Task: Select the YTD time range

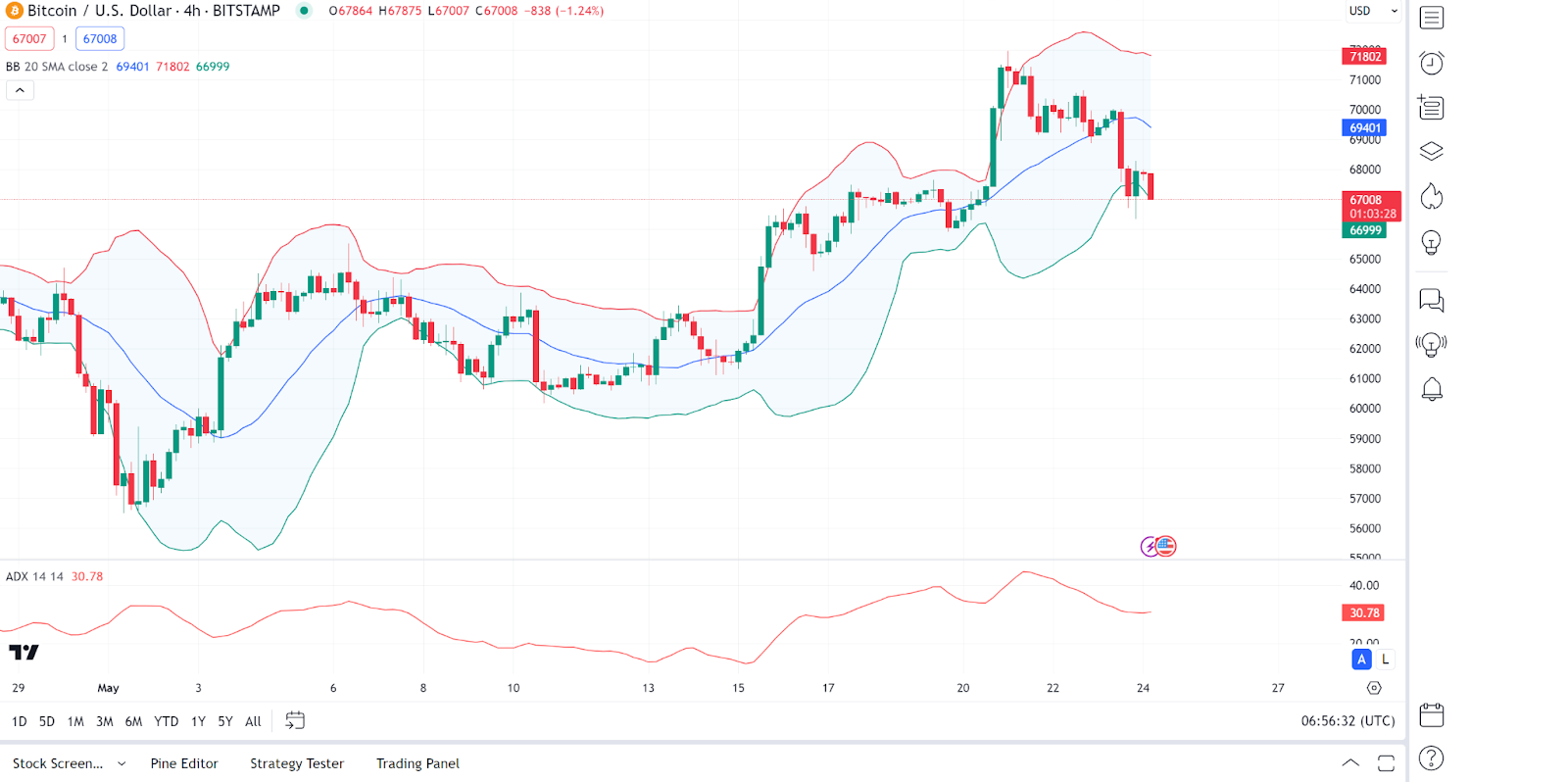Action: (x=167, y=721)
